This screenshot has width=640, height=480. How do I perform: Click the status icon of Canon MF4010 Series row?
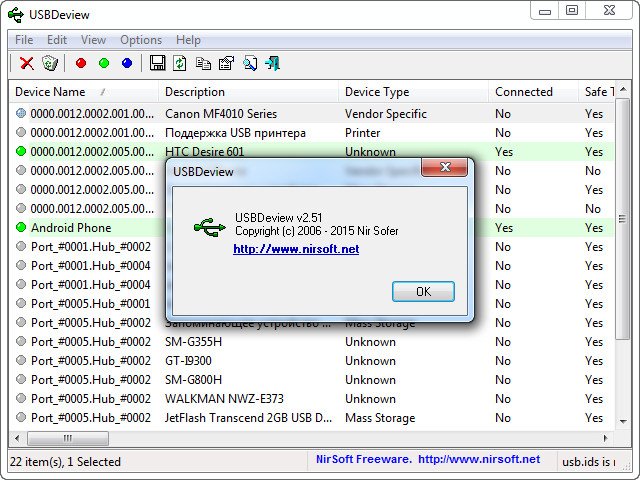pyautogui.click(x=21, y=113)
